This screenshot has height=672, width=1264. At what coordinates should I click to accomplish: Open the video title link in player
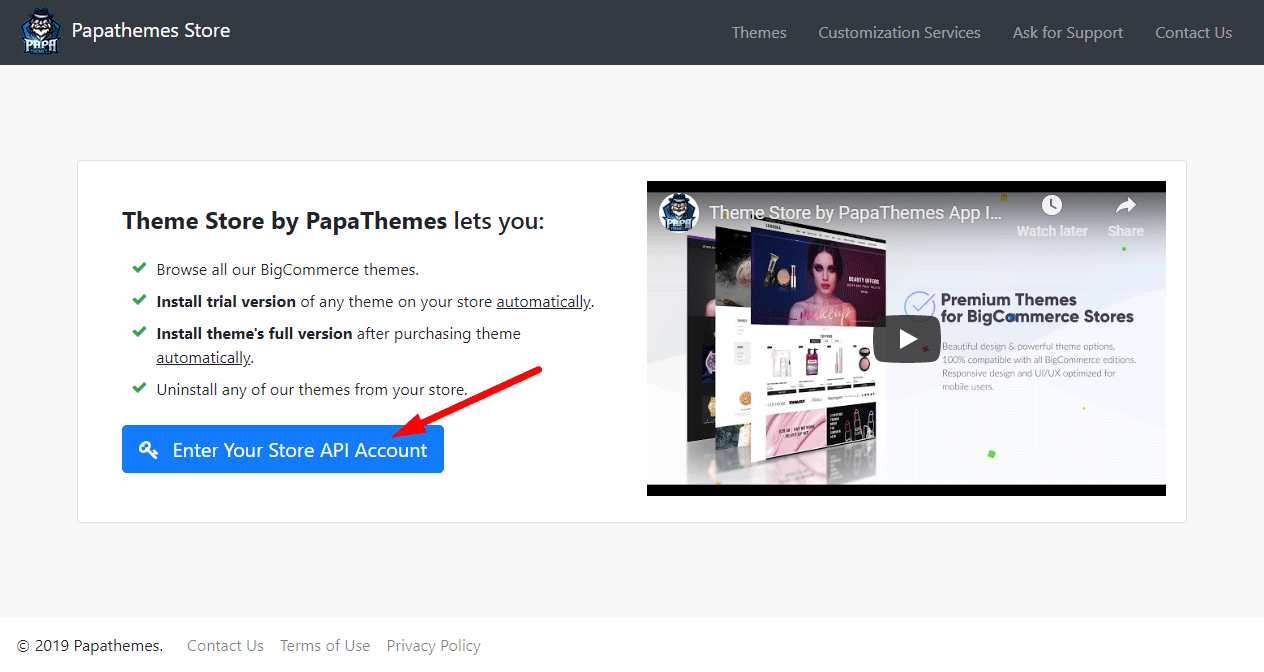pyautogui.click(x=855, y=213)
